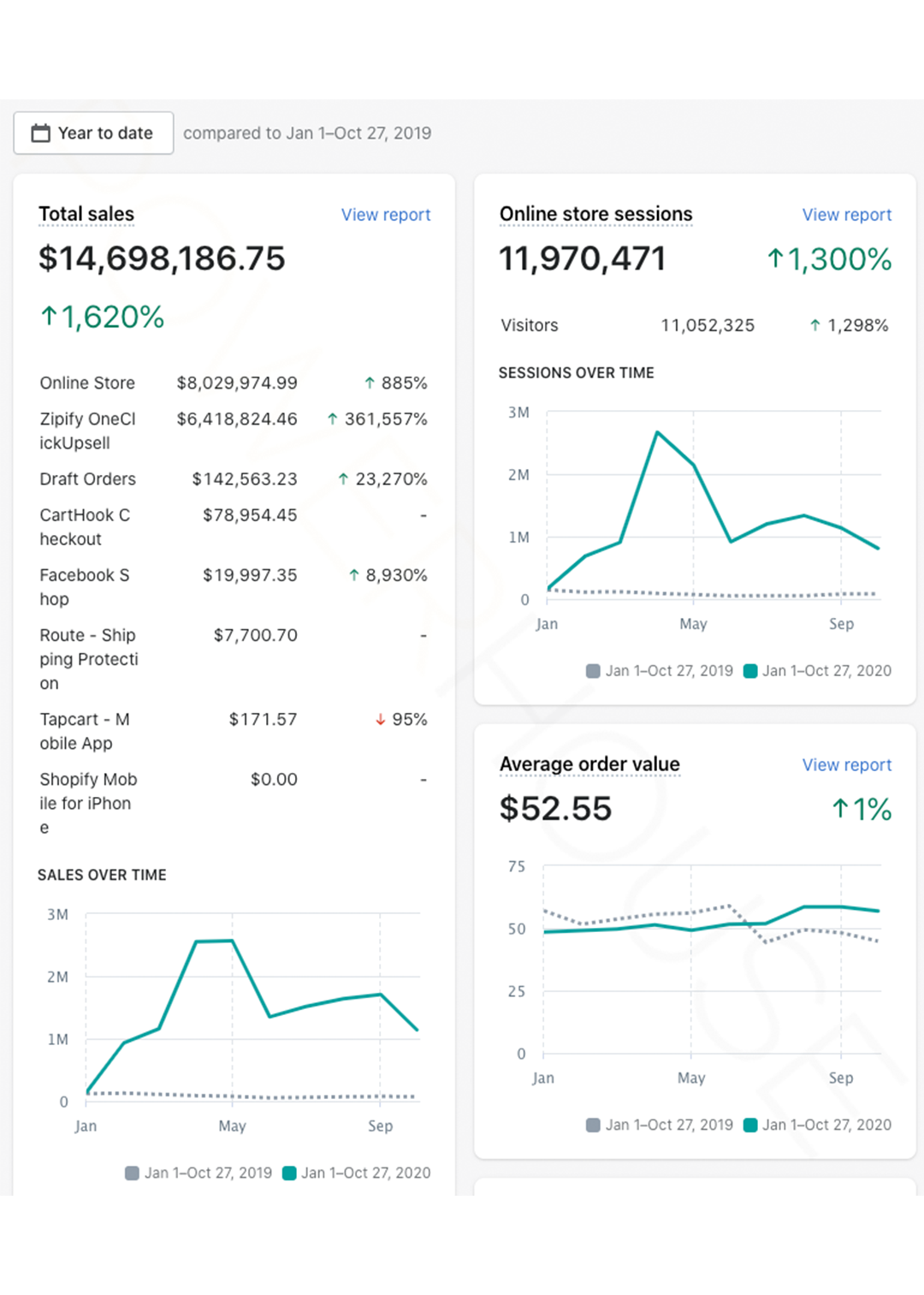Click the Total sales heading
The image size is (924, 1295).
tap(86, 214)
